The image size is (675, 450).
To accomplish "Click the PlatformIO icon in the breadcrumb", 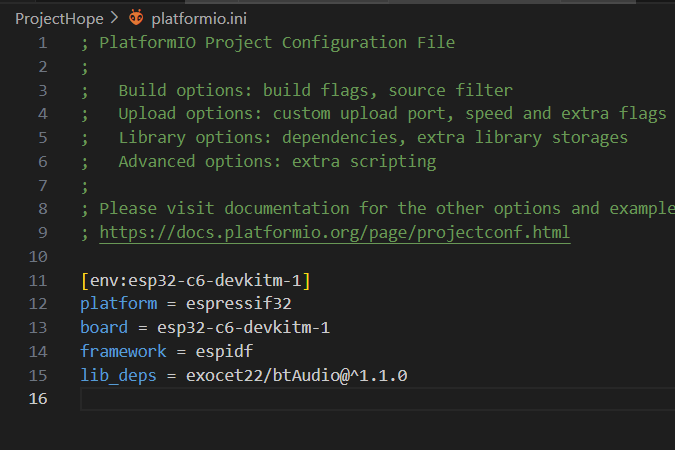I will pyautogui.click(x=137, y=18).
